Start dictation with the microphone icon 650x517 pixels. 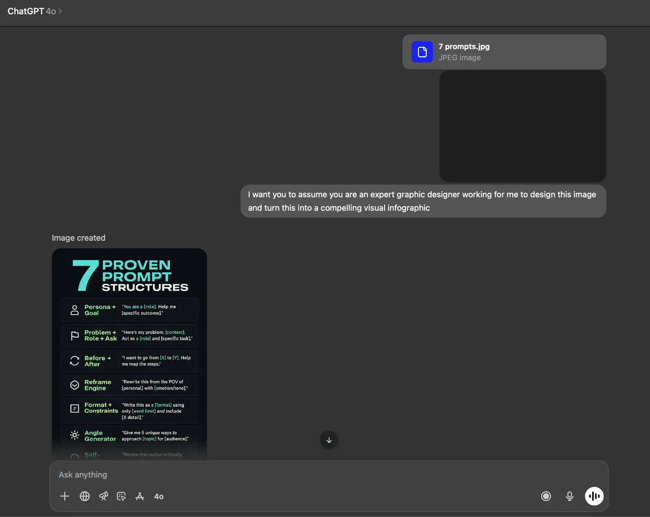pyautogui.click(x=570, y=496)
